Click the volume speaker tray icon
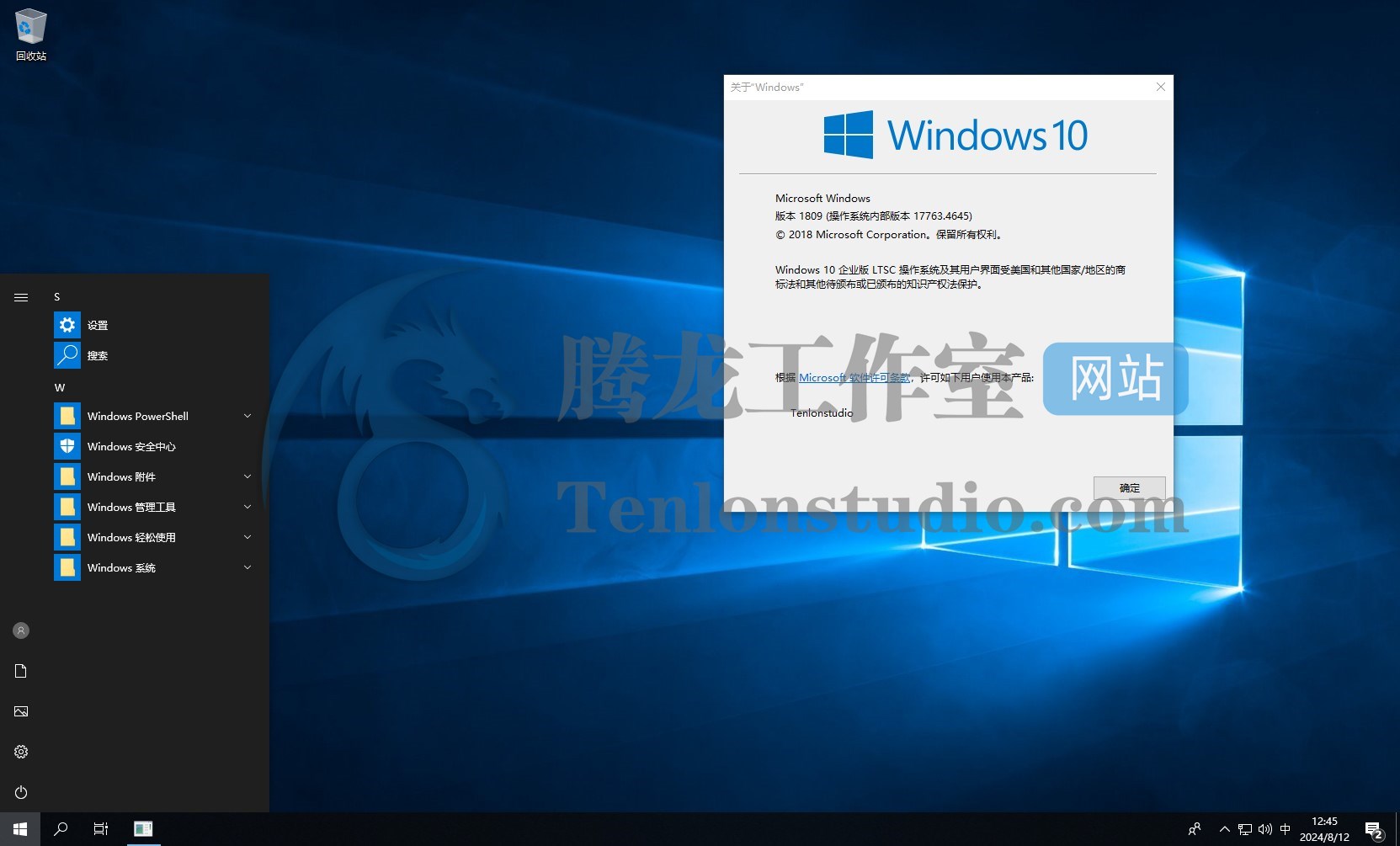Viewport: 1400px width, 846px height. point(1265,829)
